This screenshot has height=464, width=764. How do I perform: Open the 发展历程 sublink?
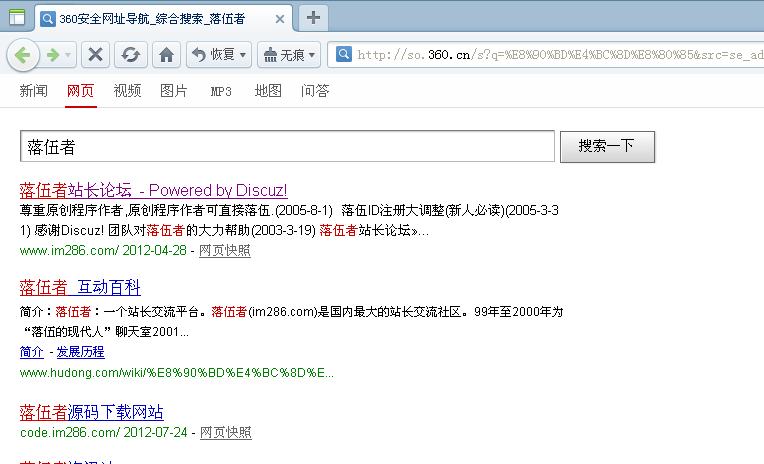pos(80,352)
